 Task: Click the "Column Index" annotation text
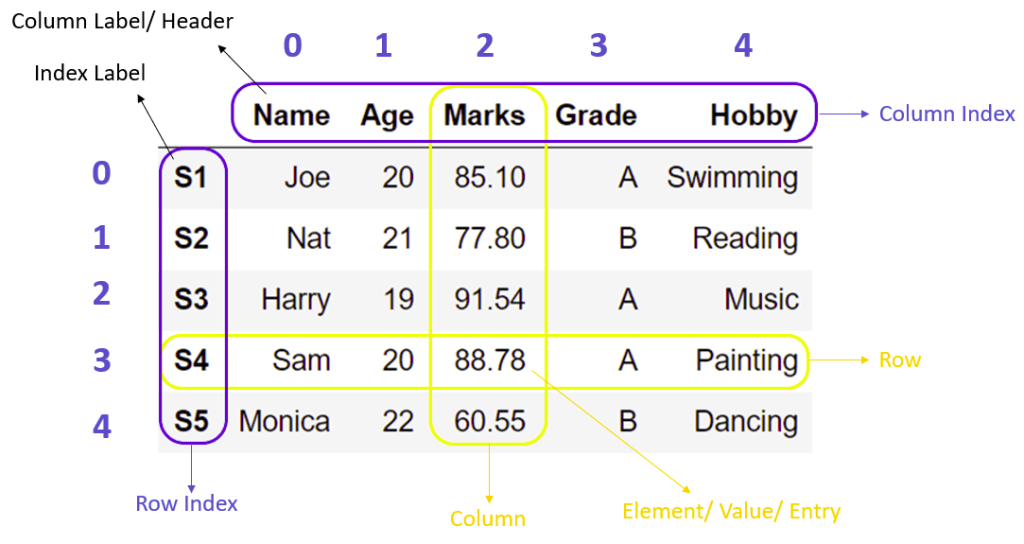947,114
